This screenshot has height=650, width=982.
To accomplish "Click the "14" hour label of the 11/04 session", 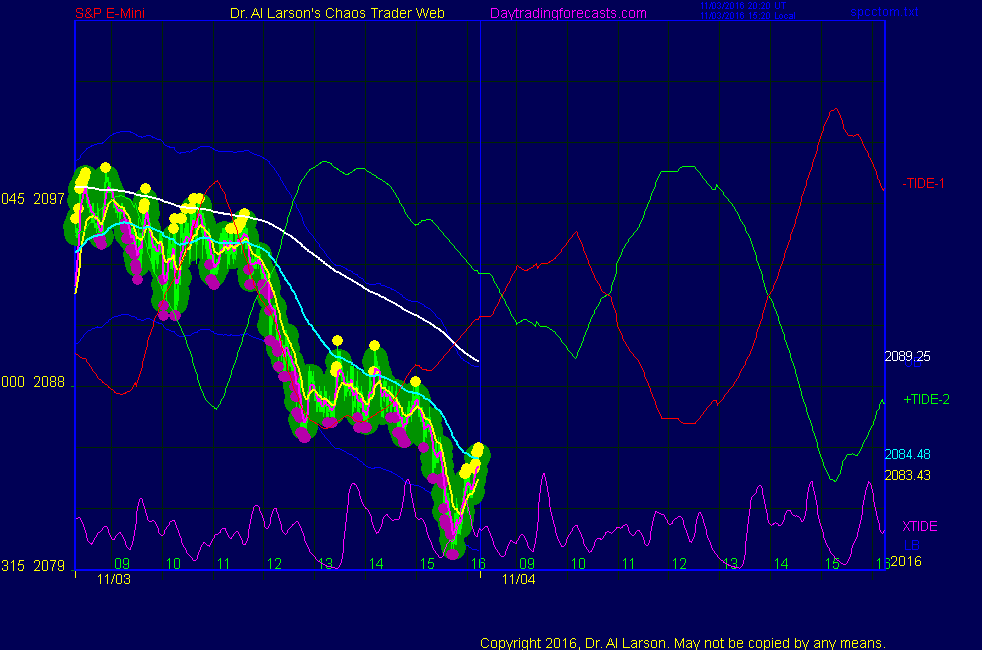I will click(x=781, y=564).
